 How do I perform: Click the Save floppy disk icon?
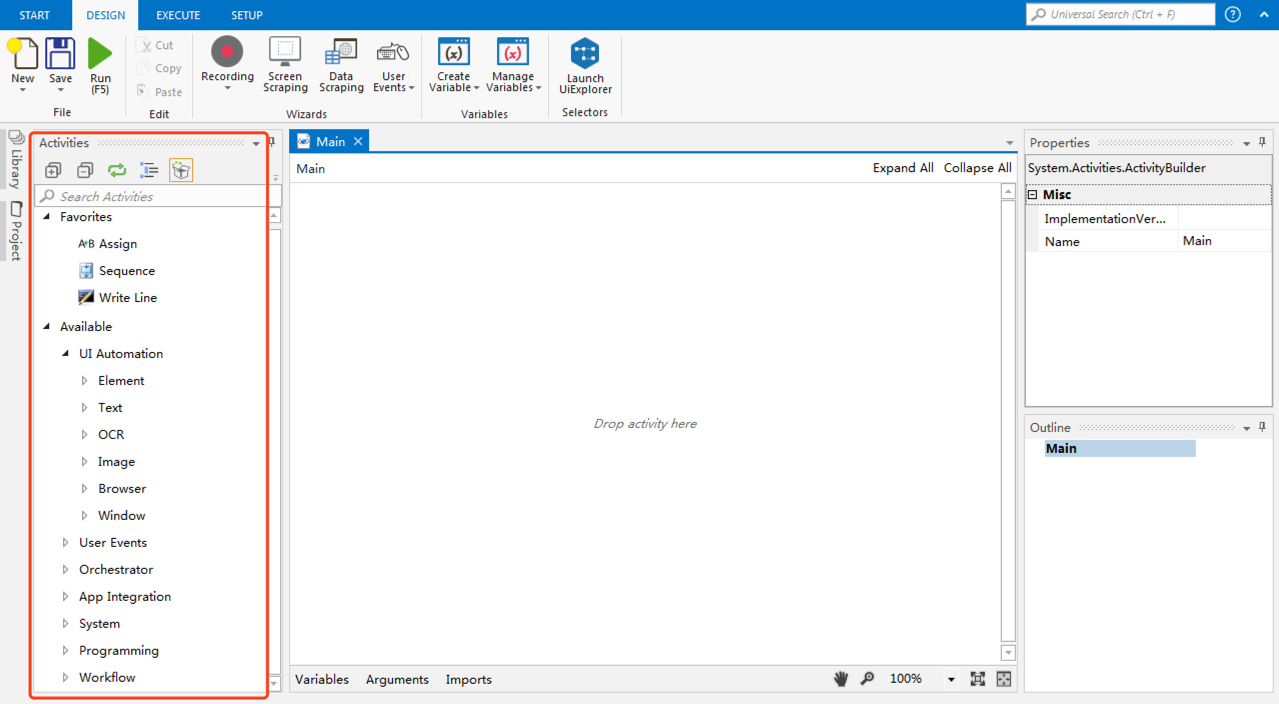coord(61,54)
